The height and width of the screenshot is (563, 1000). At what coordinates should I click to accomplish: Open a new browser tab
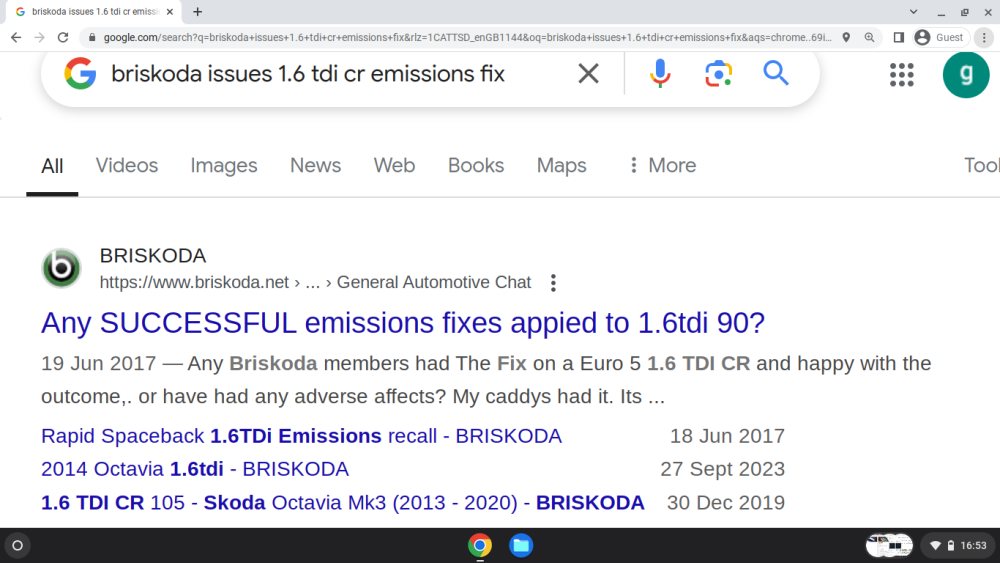(197, 11)
